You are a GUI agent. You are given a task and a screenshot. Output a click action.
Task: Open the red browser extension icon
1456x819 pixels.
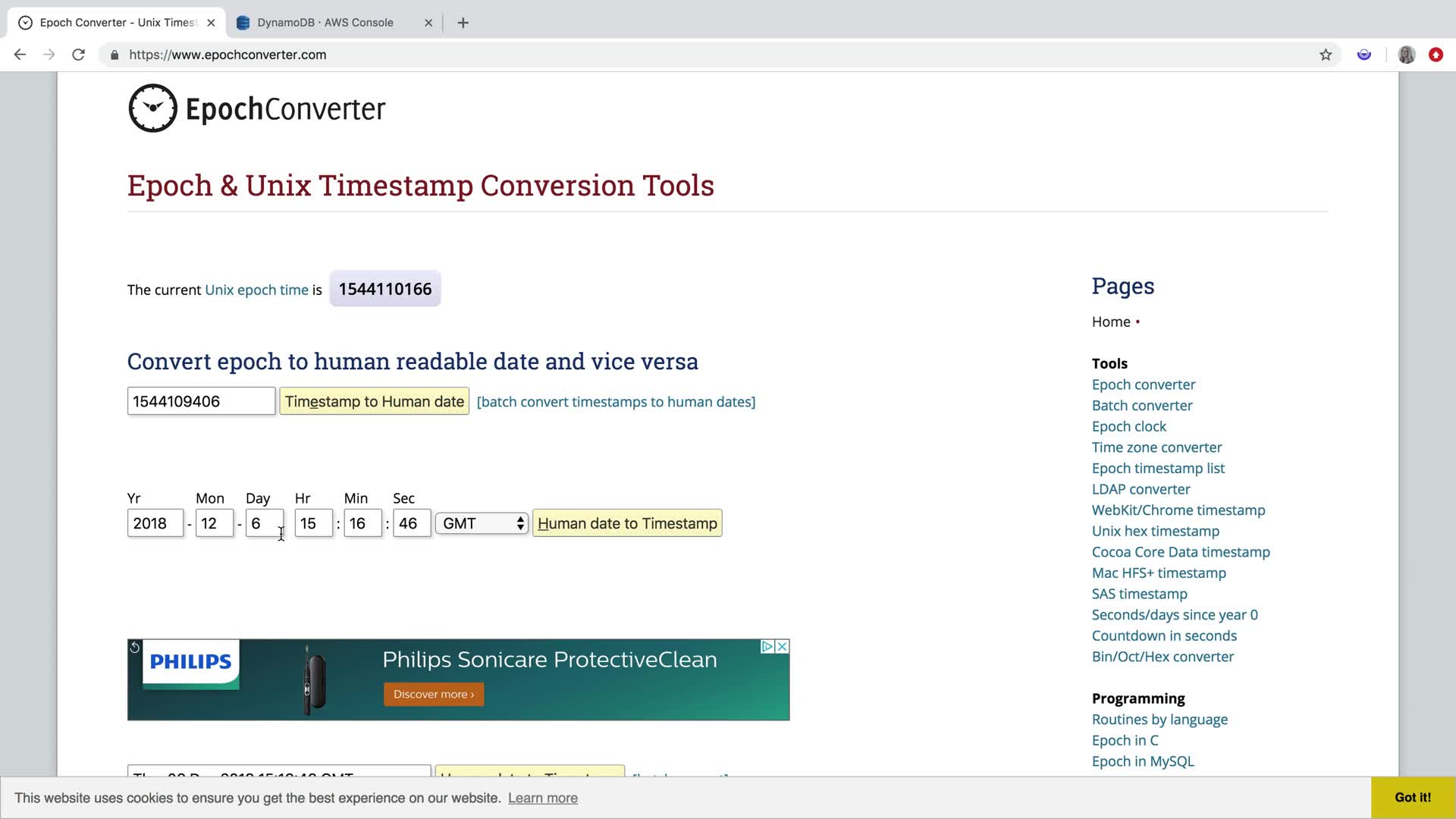point(1436,55)
